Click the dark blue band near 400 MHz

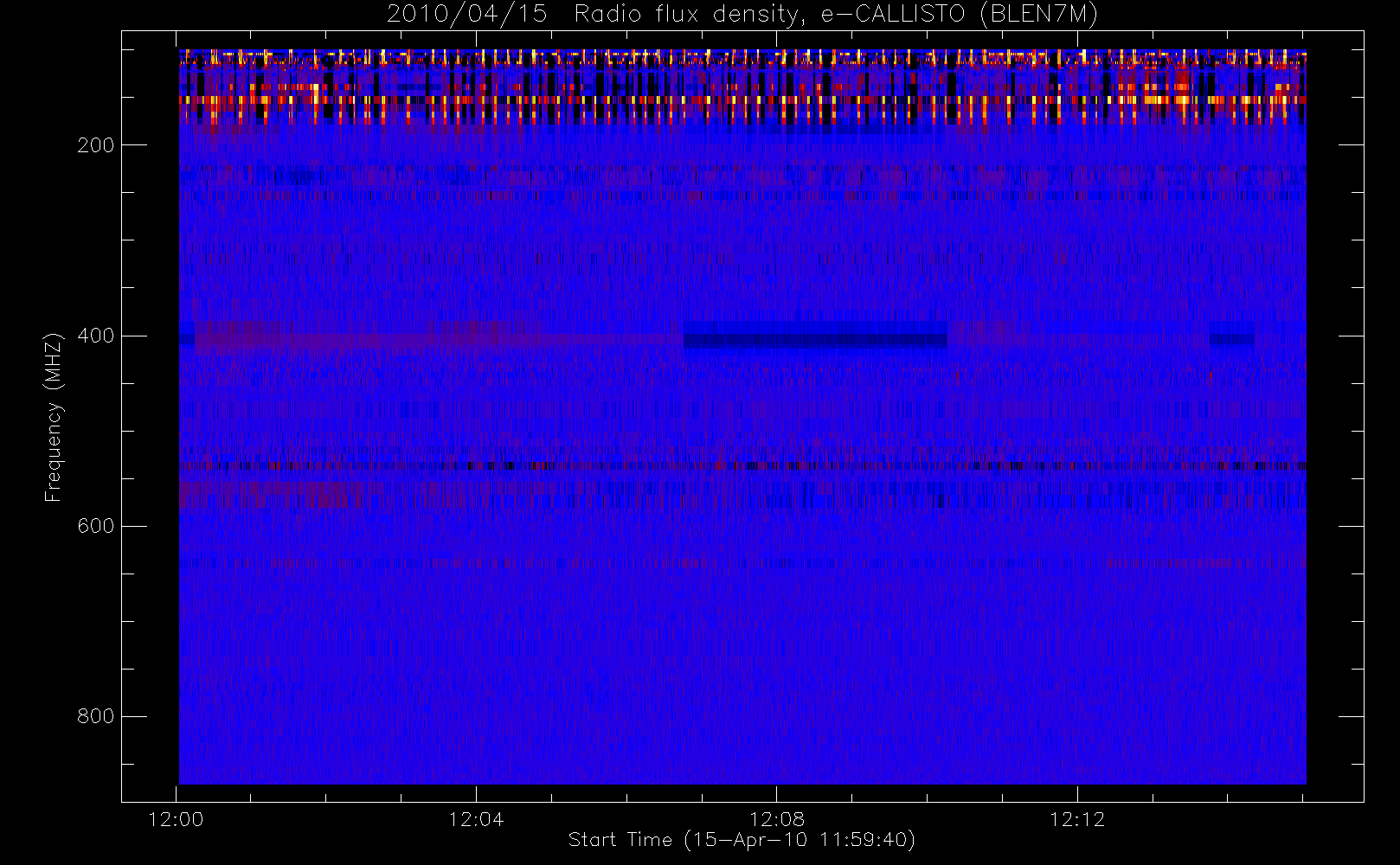pos(815,336)
